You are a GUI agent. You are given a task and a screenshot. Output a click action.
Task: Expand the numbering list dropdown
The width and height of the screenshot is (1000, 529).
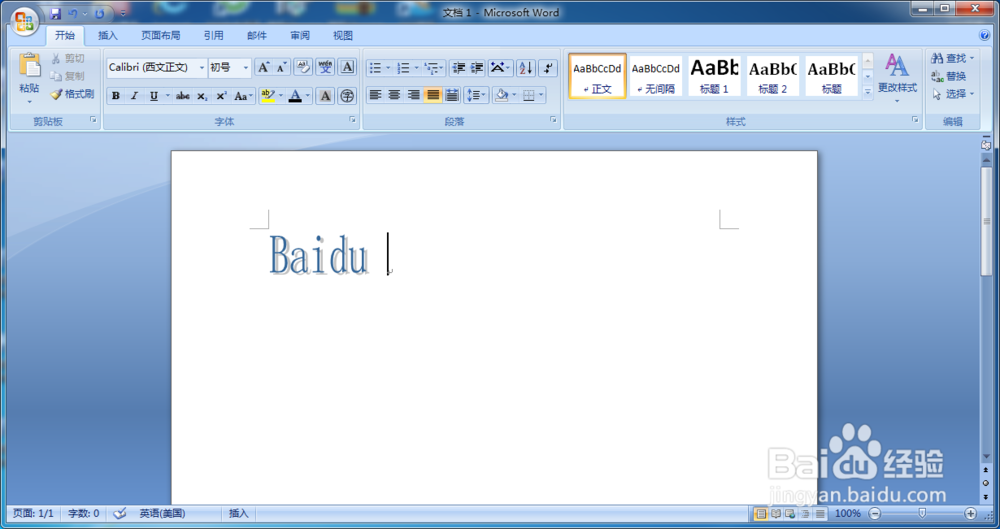coord(416,68)
